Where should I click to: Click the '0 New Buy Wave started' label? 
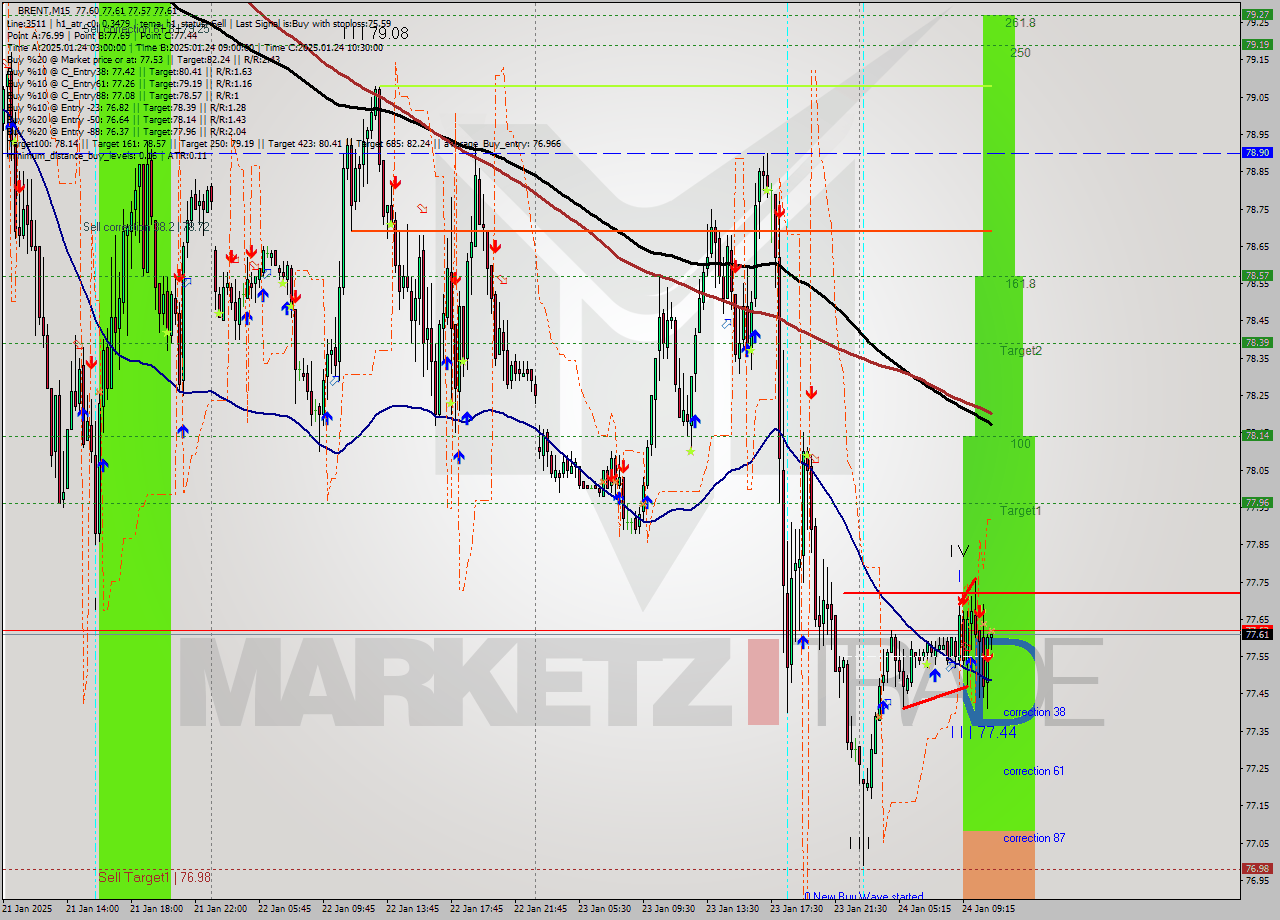pos(864,896)
